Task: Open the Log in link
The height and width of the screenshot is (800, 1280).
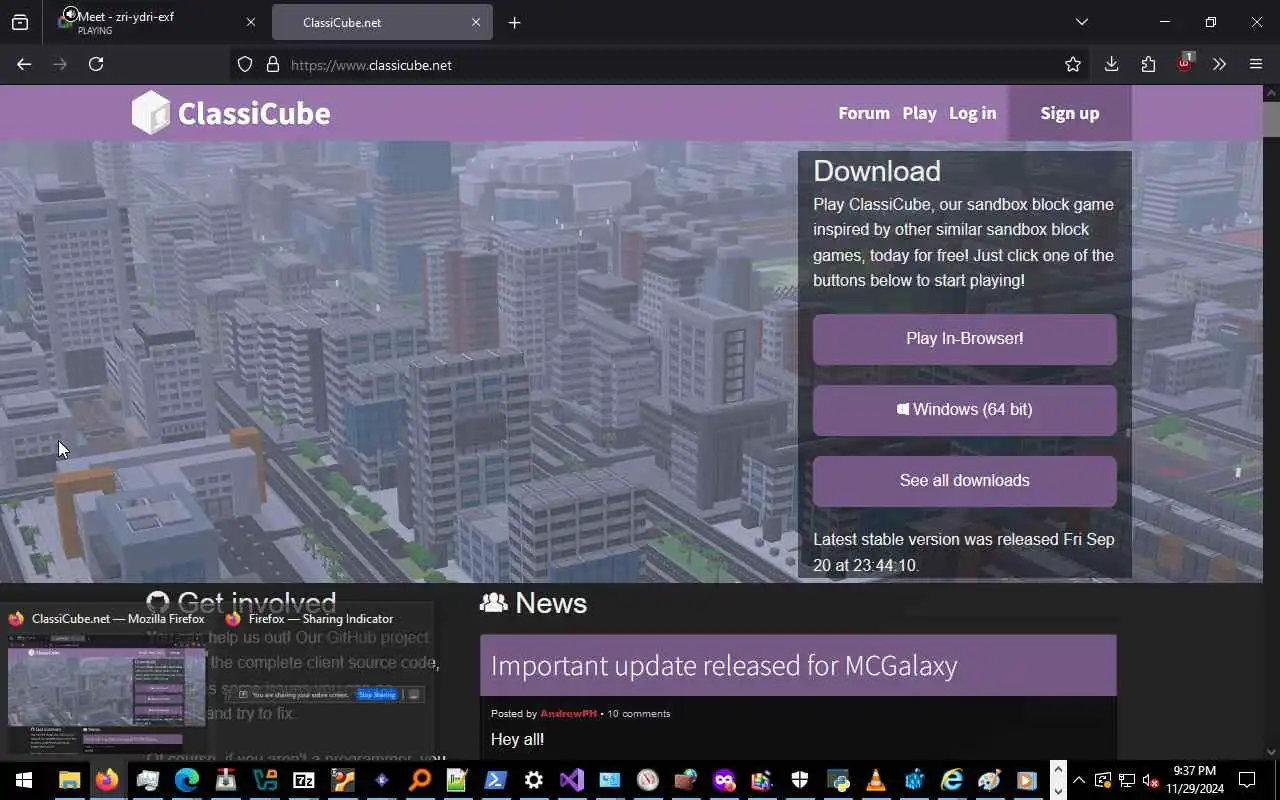Action: coord(972,113)
